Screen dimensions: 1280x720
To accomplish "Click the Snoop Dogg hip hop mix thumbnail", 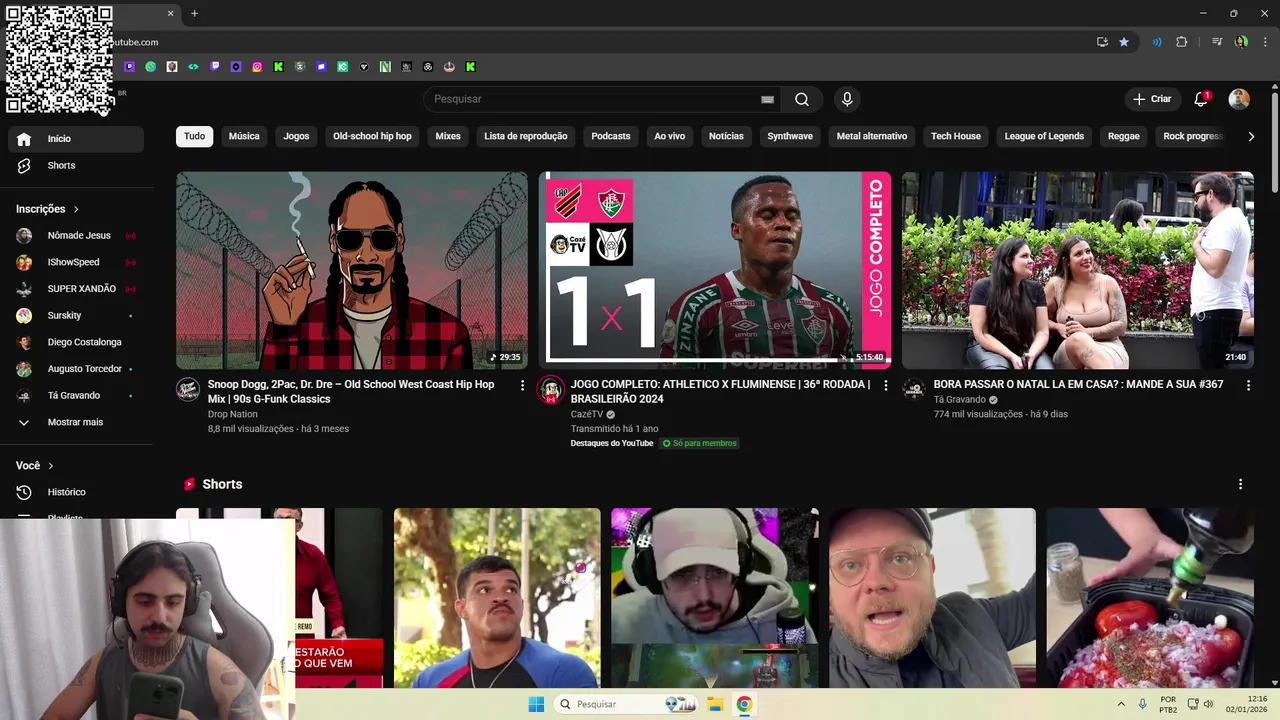I will coord(352,270).
